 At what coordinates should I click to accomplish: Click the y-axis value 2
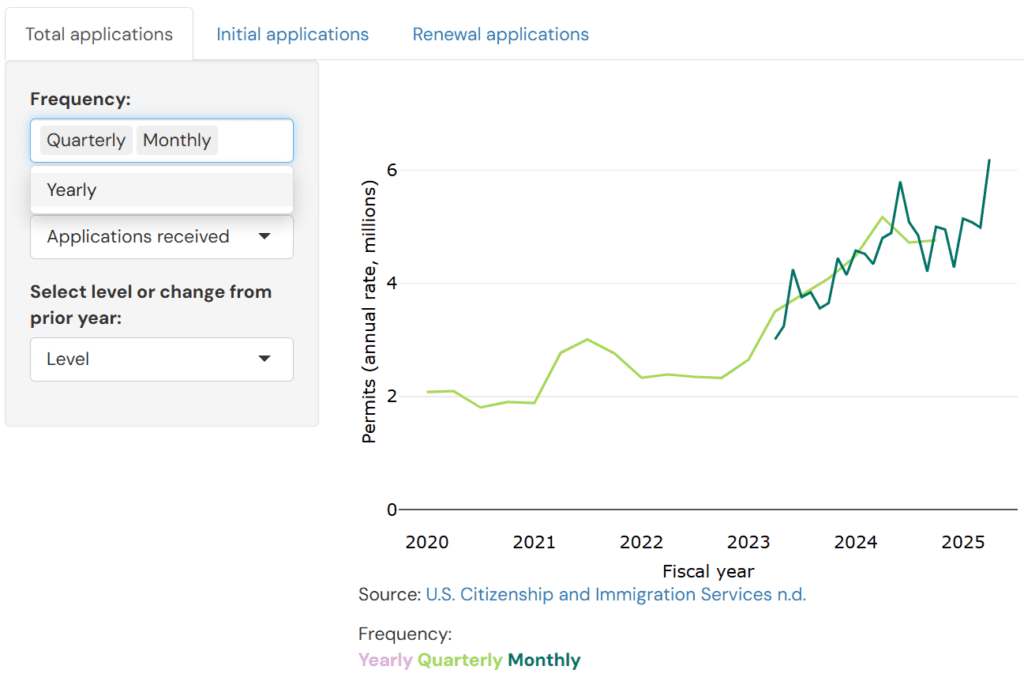(392, 396)
